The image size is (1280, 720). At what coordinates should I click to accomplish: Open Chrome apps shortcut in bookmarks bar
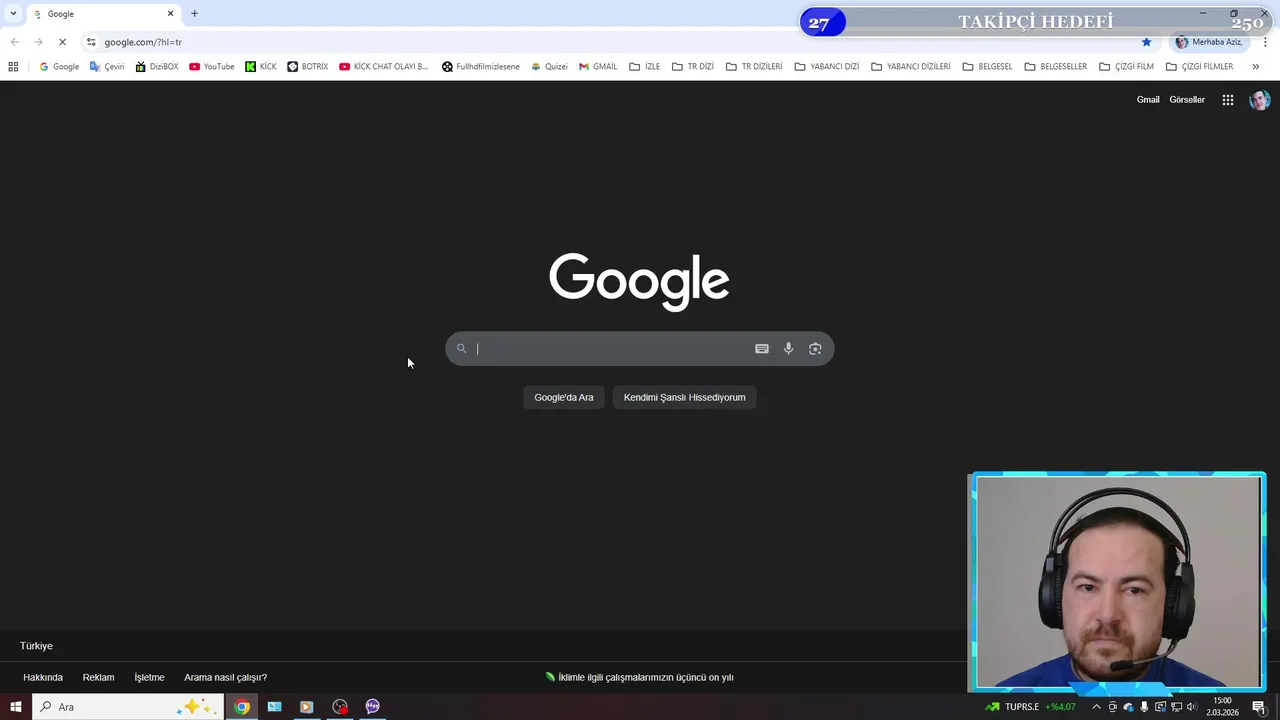[13, 67]
